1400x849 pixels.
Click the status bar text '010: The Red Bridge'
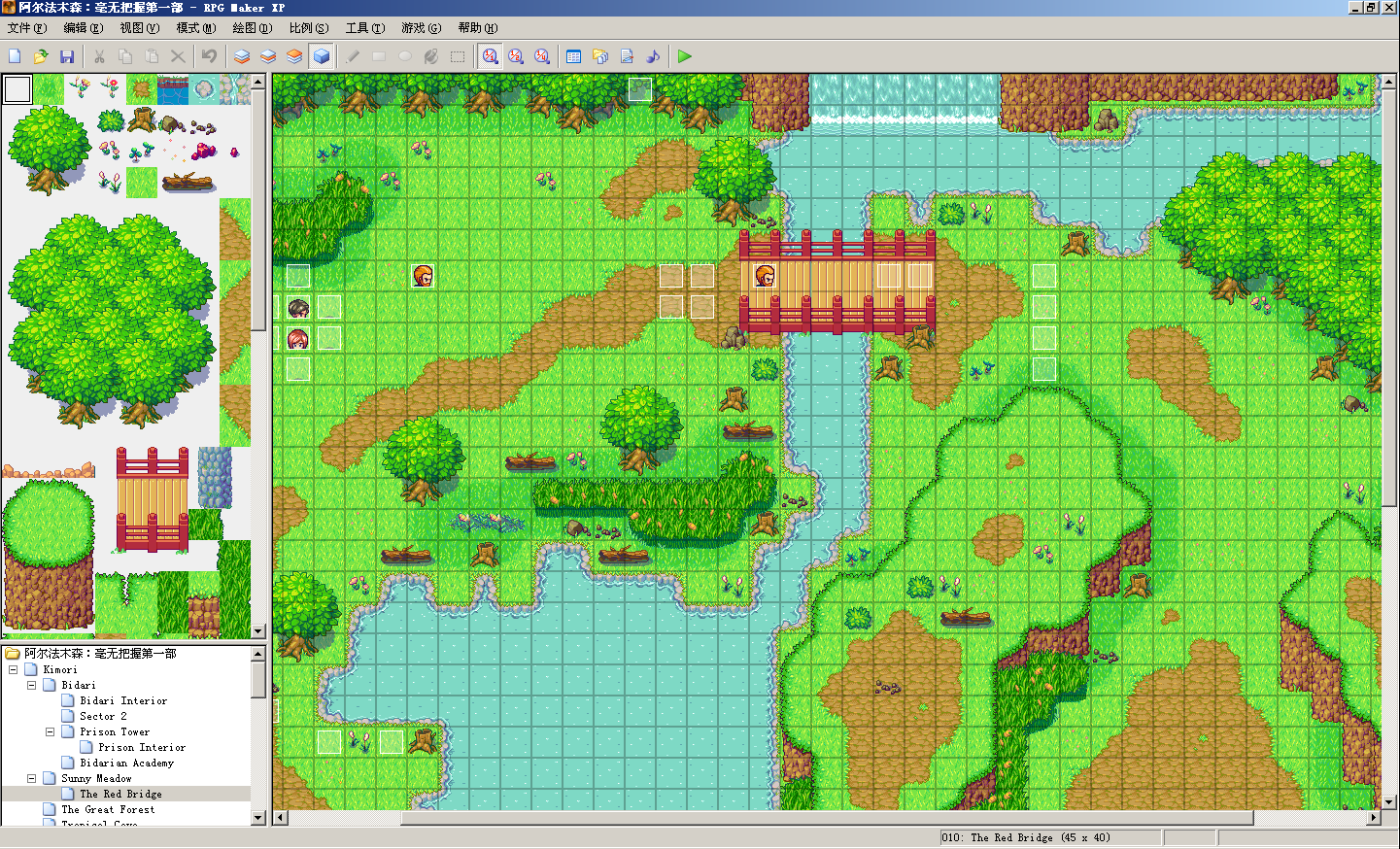coord(997,837)
